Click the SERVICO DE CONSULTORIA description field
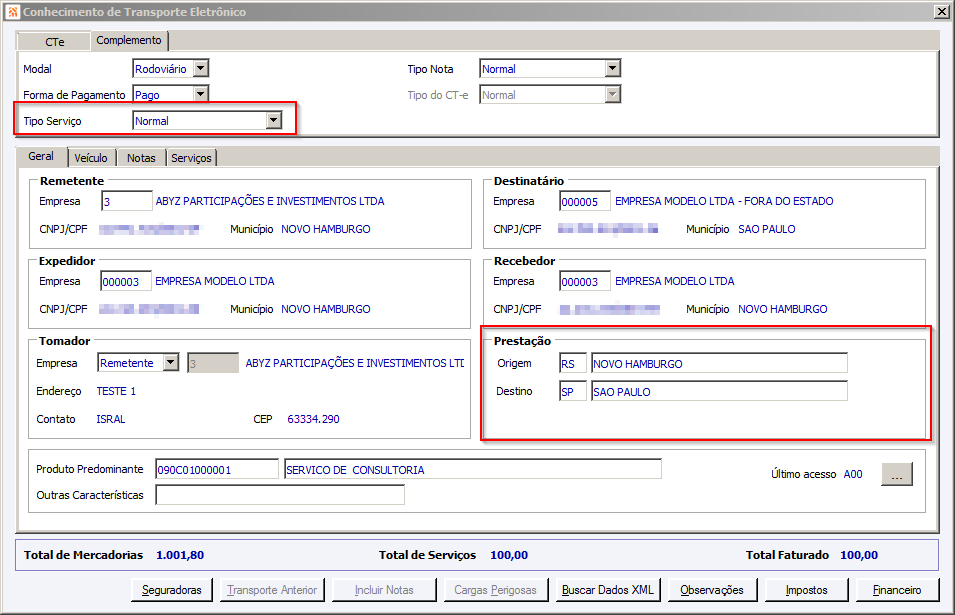 pos(473,469)
